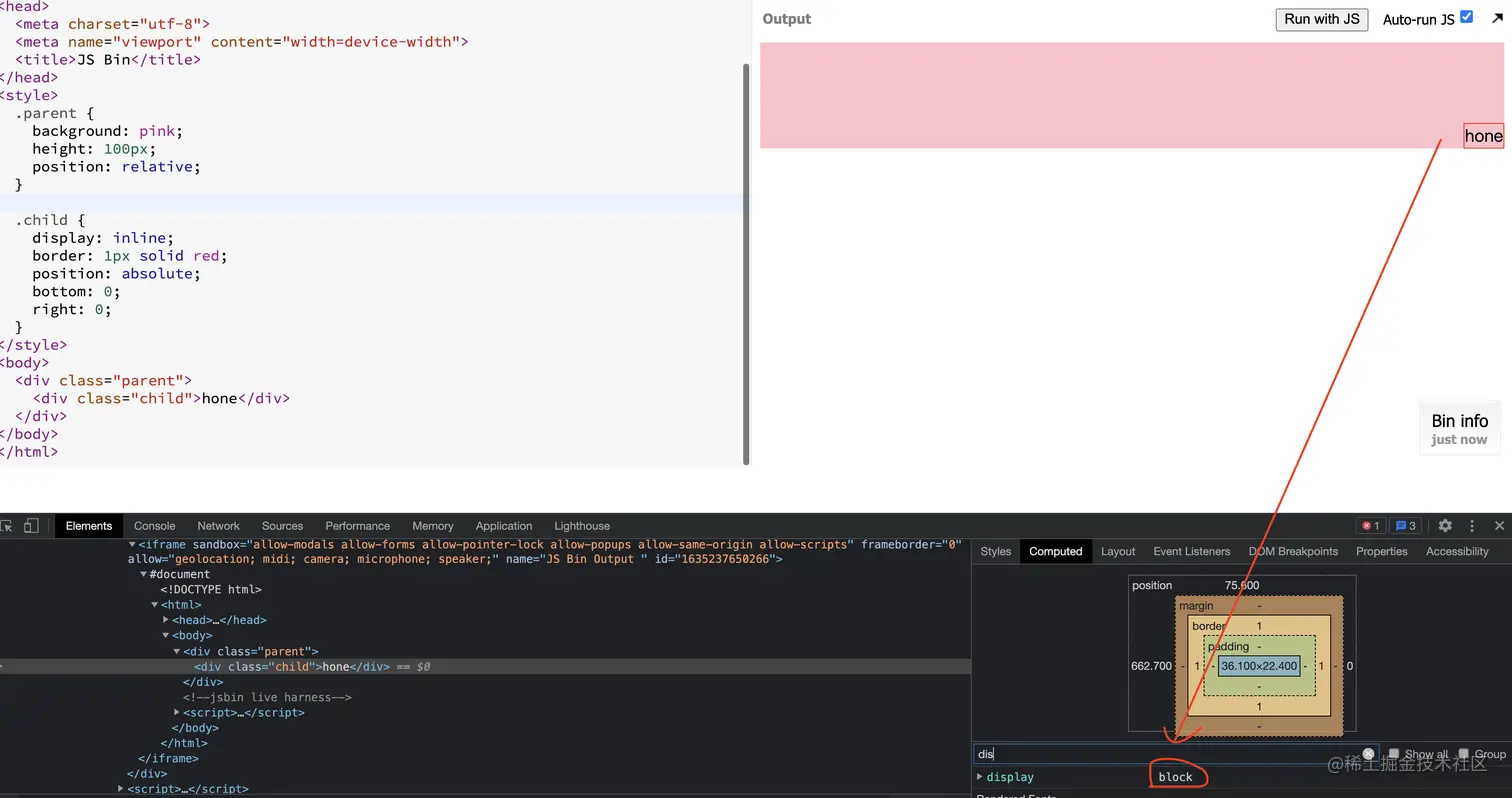The height and width of the screenshot is (798, 1512).
Task: Select the jsbin live harness comment
Action: tap(267, 697)
